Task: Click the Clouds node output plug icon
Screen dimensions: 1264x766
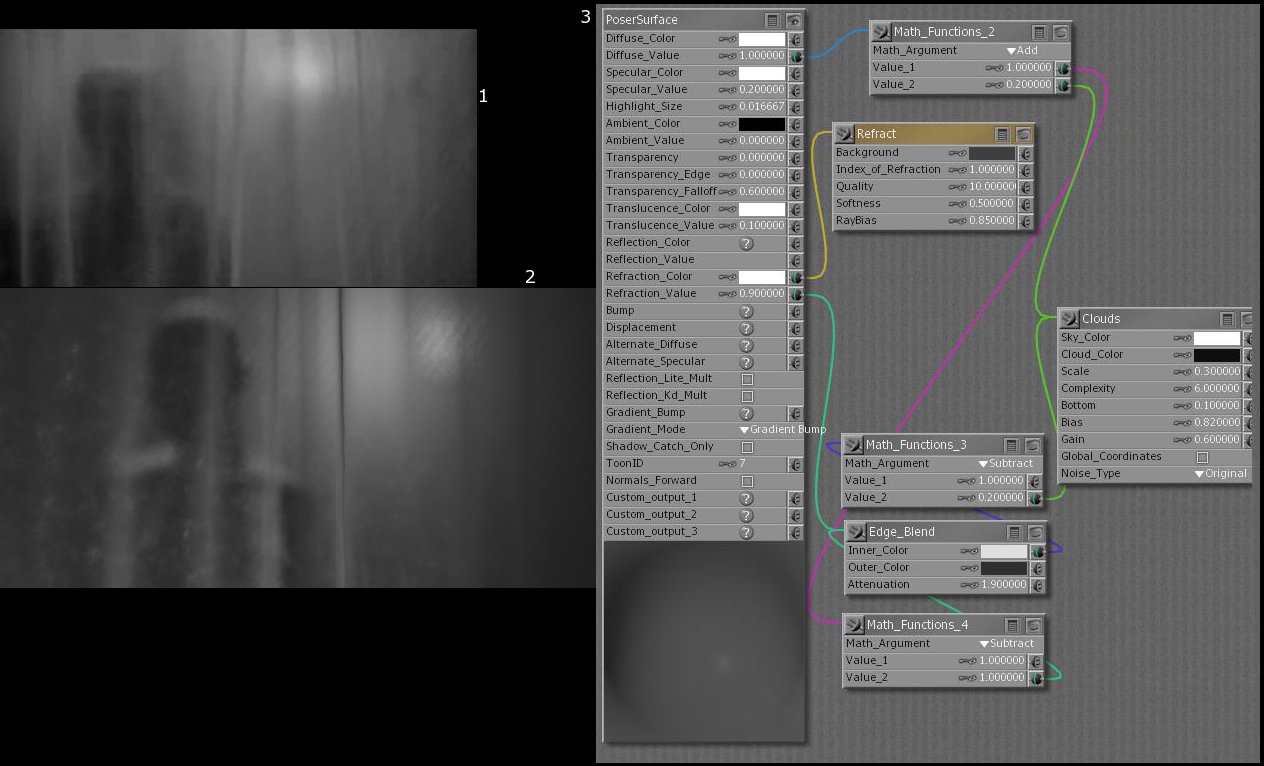Action: 1070,319
